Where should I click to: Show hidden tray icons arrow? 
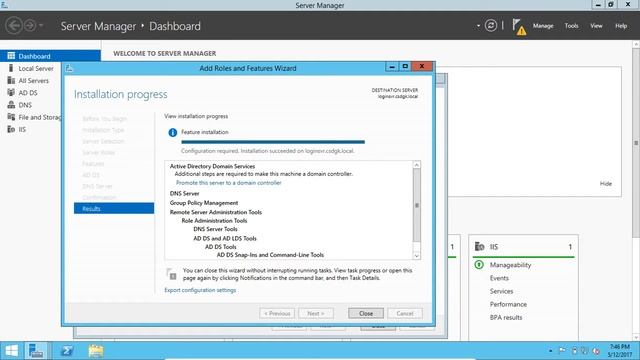point(551,351)
